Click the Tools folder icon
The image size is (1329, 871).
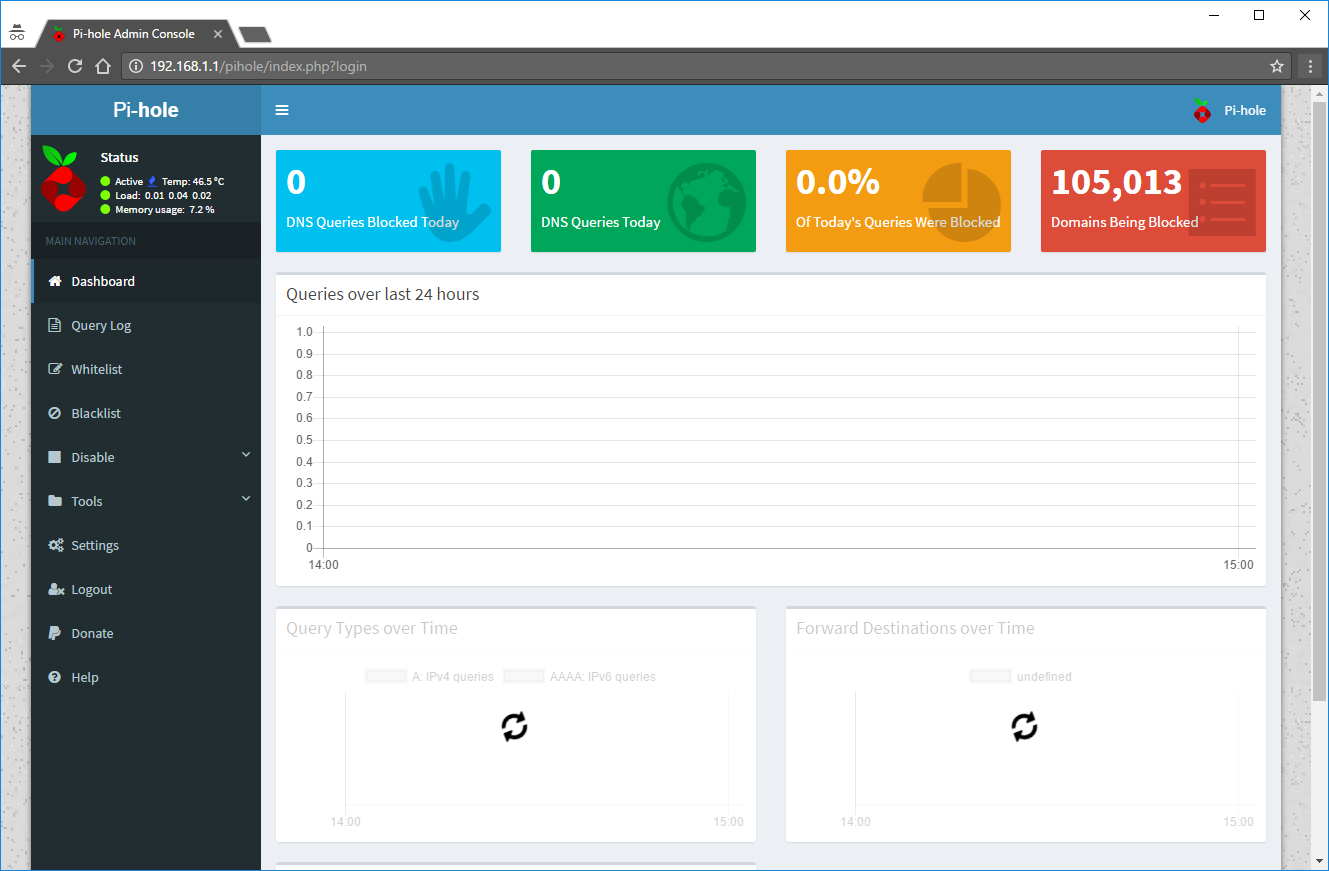55,501
